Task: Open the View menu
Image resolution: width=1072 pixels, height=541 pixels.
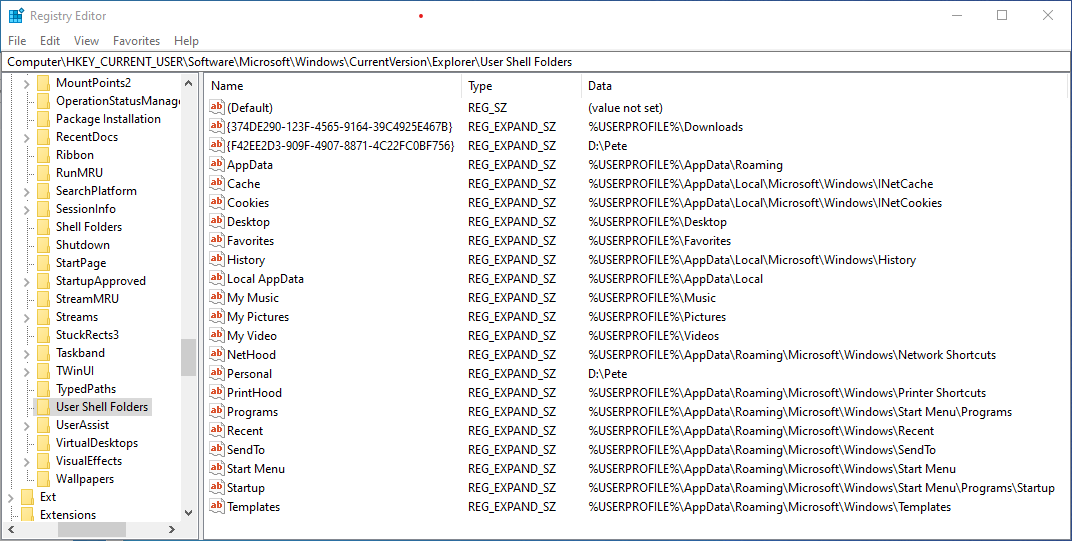Action: click(x=86, y=41)
